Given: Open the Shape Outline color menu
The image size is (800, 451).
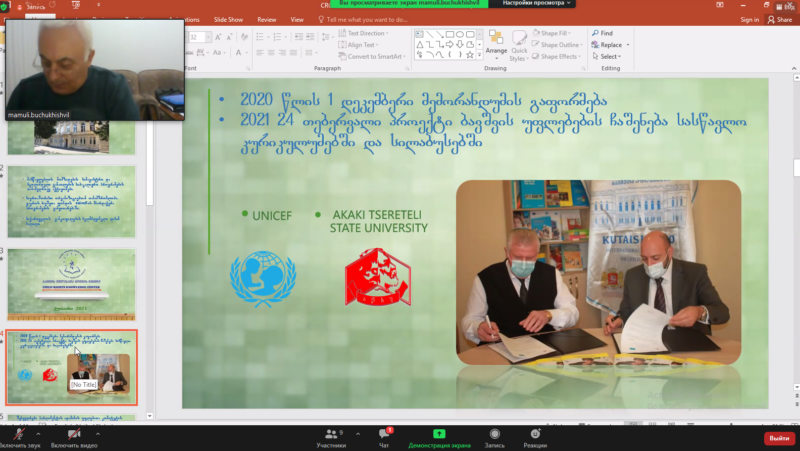Looking at the screenshot, I should point(557,45).
